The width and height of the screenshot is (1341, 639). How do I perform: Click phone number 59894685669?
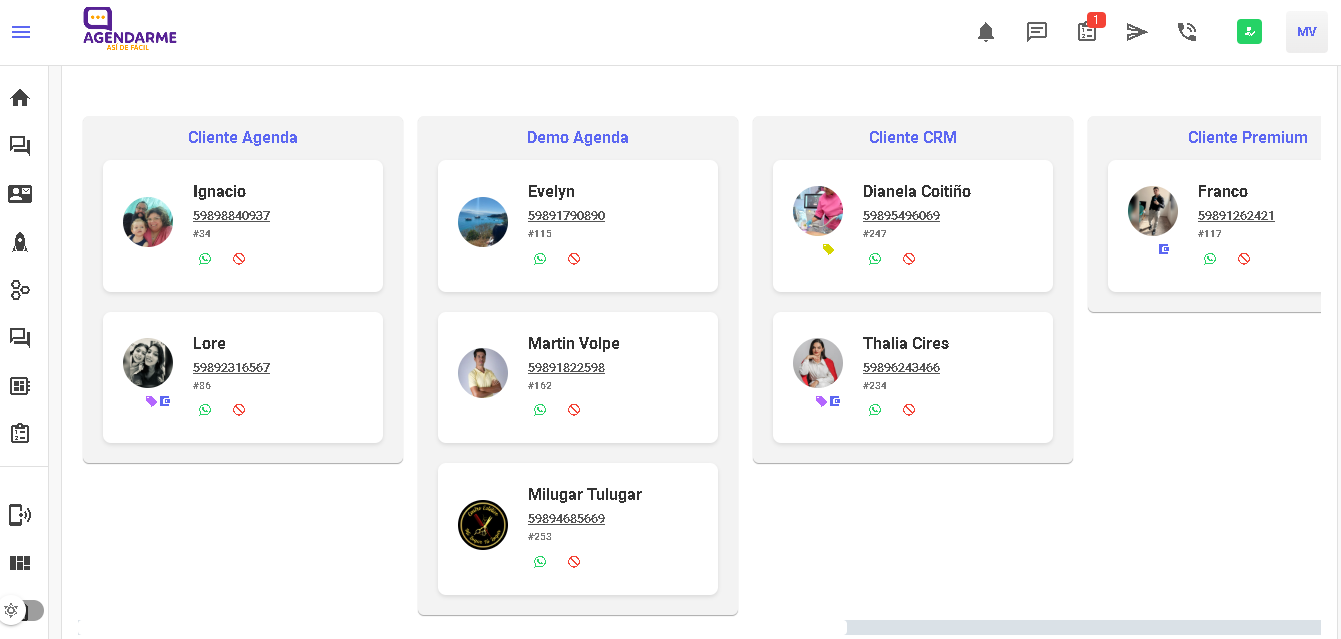[x=566, y=519]
